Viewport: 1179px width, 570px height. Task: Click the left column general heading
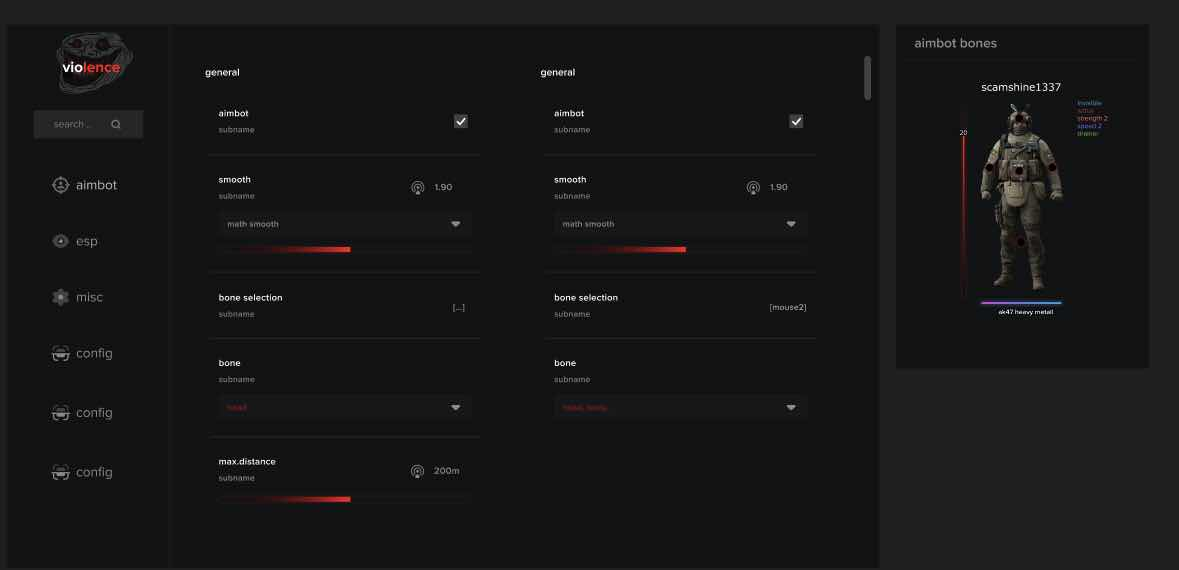(222, 72)
